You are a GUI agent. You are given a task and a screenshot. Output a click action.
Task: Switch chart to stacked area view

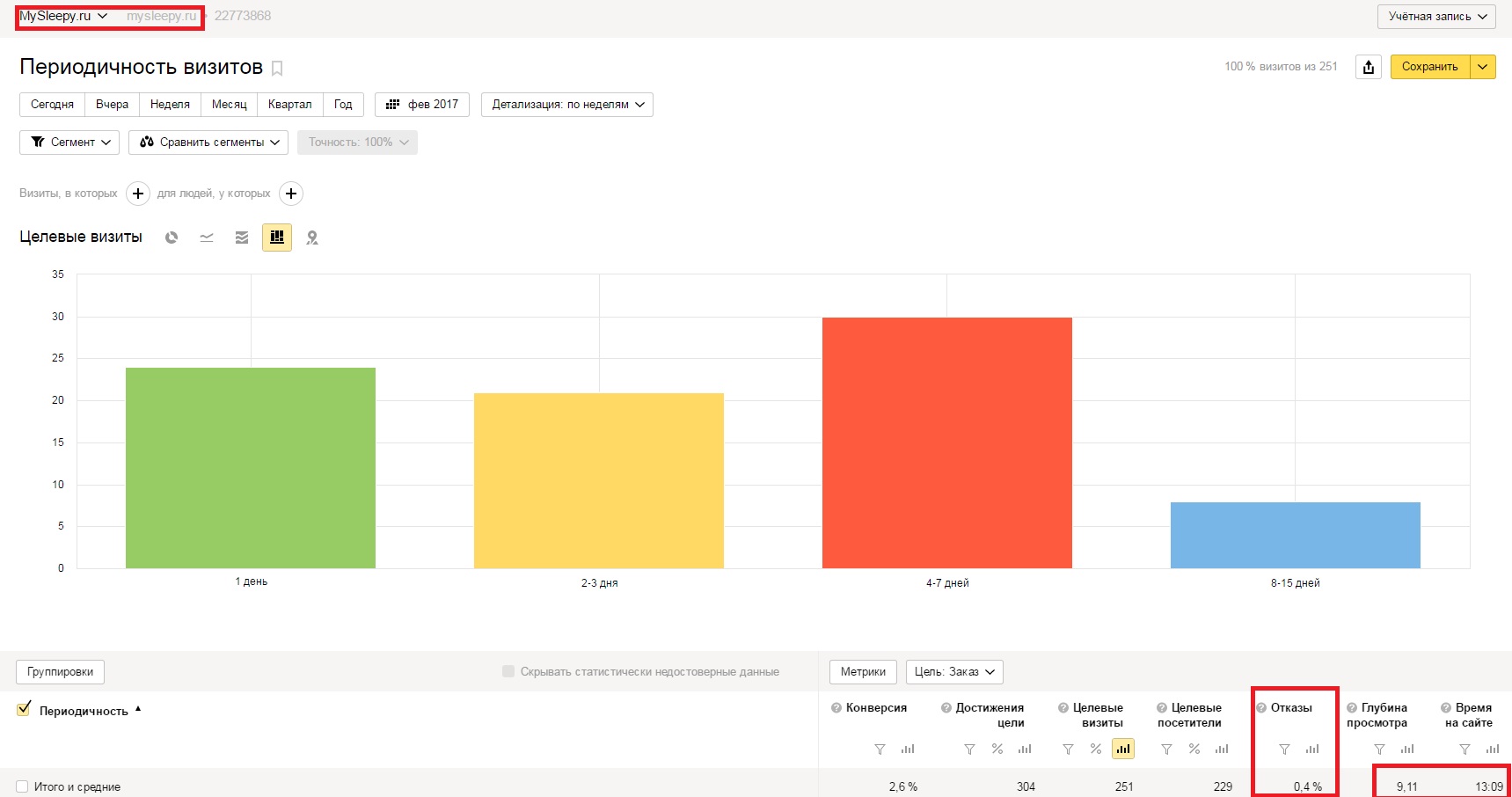point(242,238)
